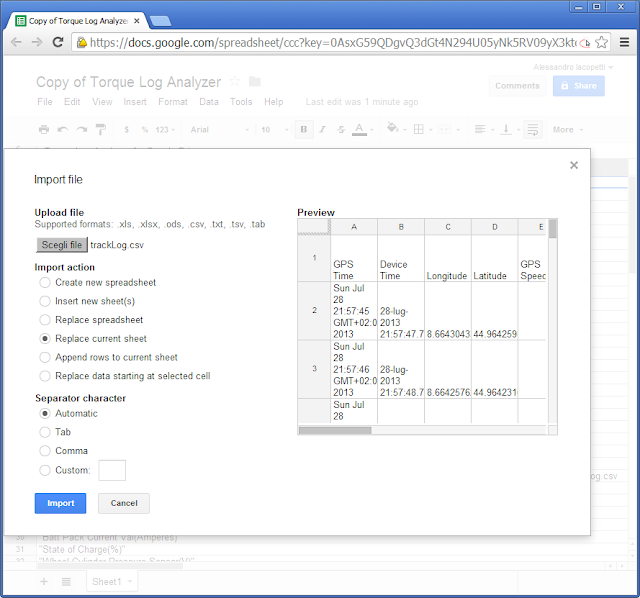Click the wrap text icon
This screenshot has height=598, width=640.
(x=533, y=129)
